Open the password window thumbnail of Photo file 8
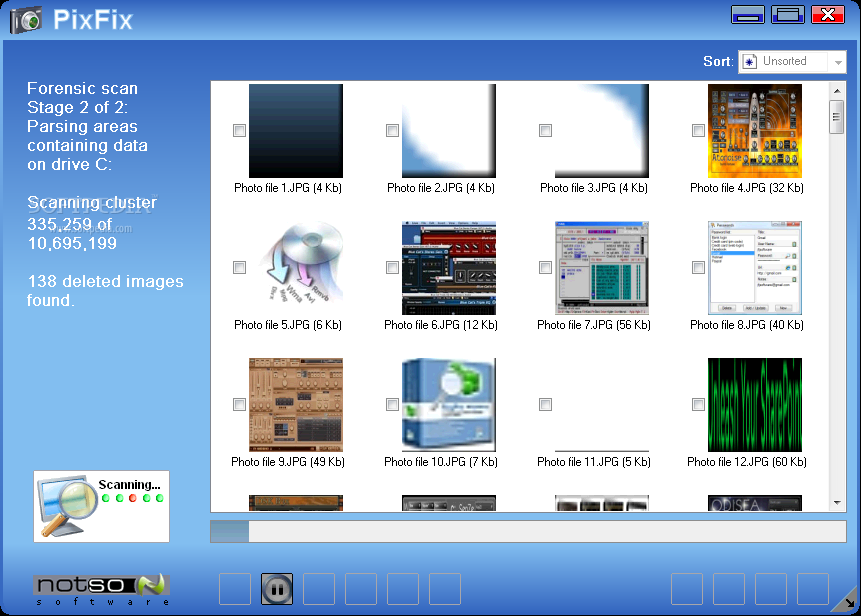 point(755,267)
